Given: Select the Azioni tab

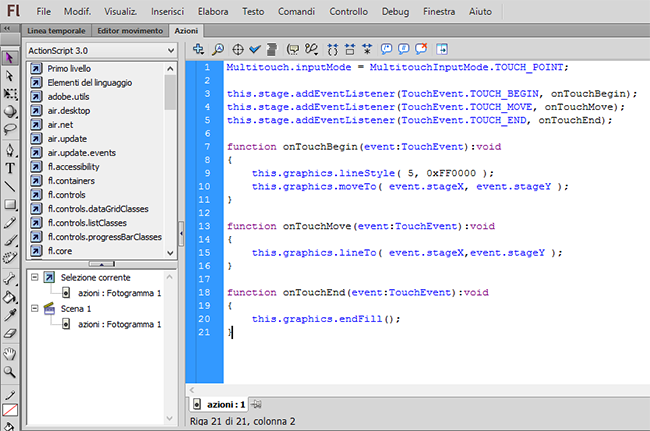Looking at the screenshot, I should point(186,31).
